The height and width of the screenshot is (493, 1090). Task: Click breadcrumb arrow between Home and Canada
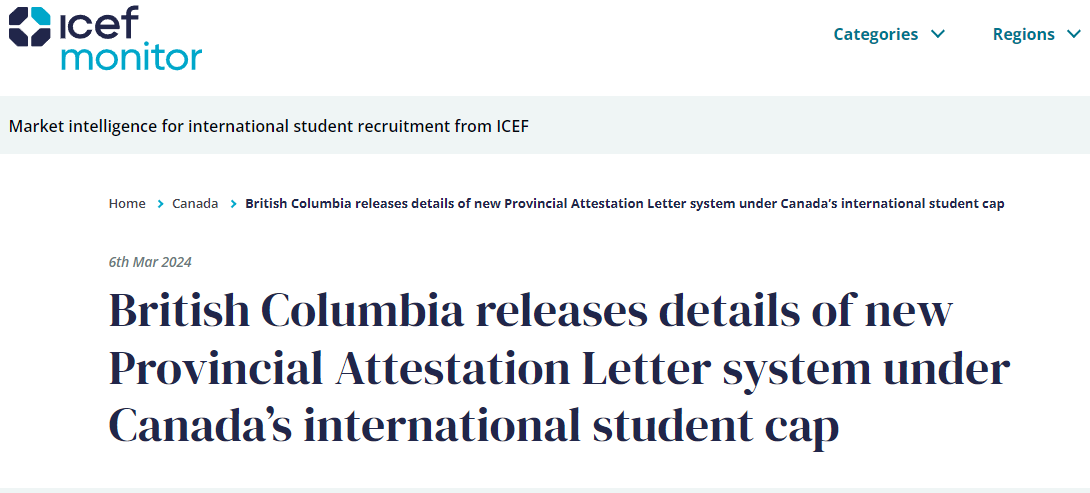point(161,204)
